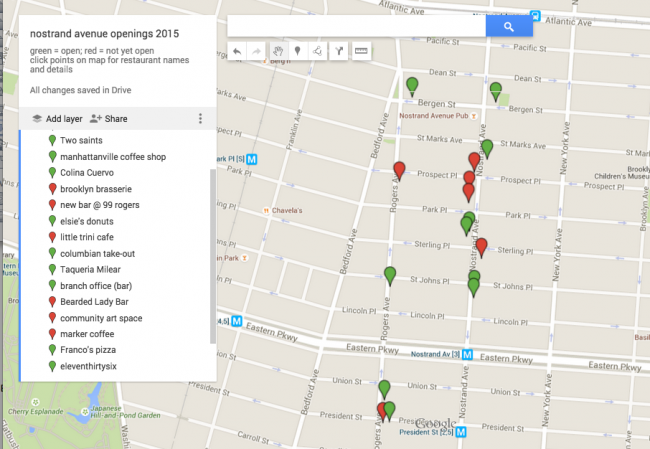The width and height of the screenshot is (650, 449).
Task: Click Add layer button
Action: point(58,119)
